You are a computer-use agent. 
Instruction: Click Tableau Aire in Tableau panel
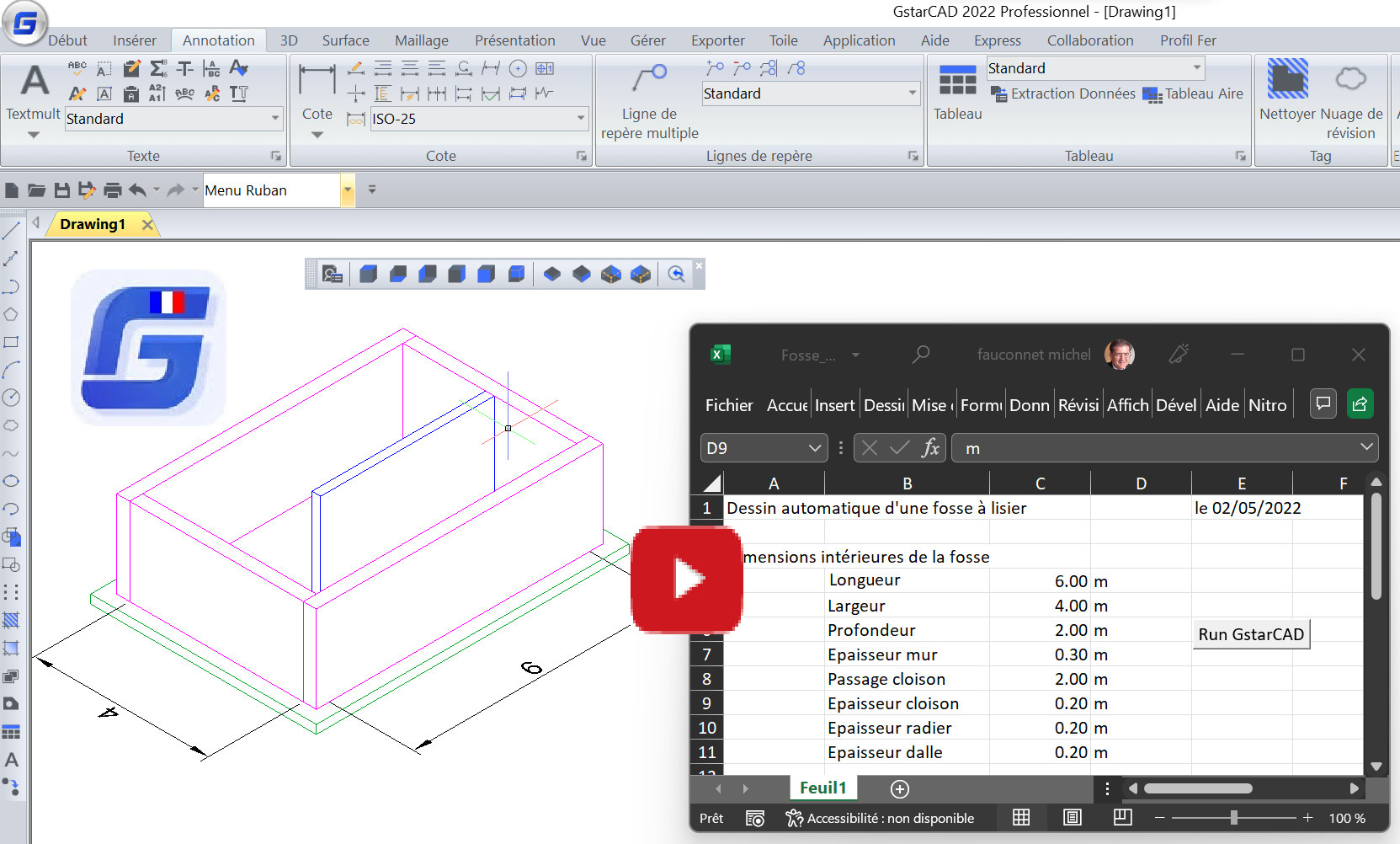coord(1193,93)
